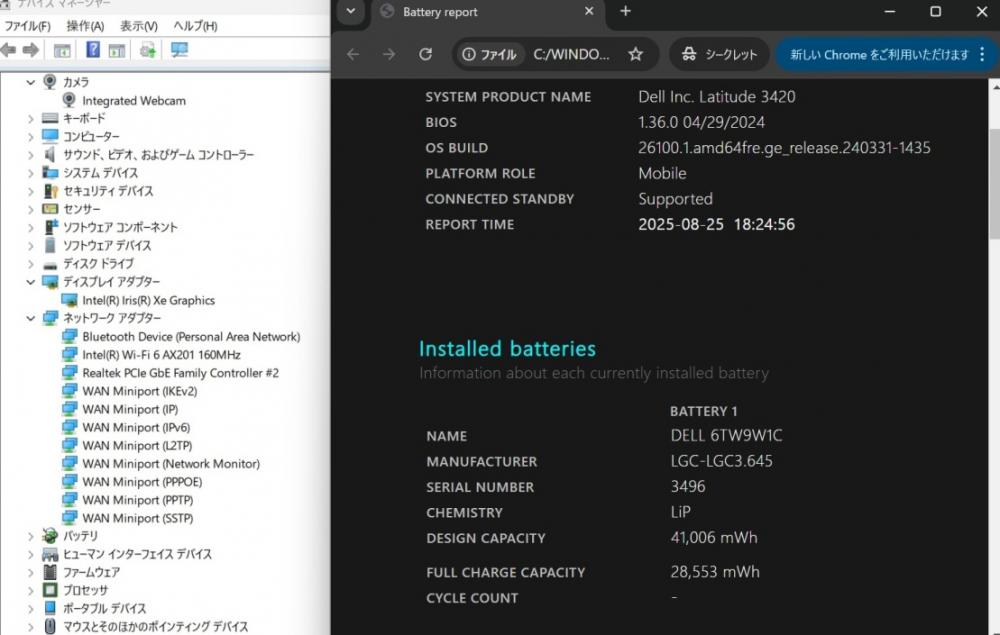Expand the ソフトウェア デバイス category
Screen dimensions: 1000x635
30,245
